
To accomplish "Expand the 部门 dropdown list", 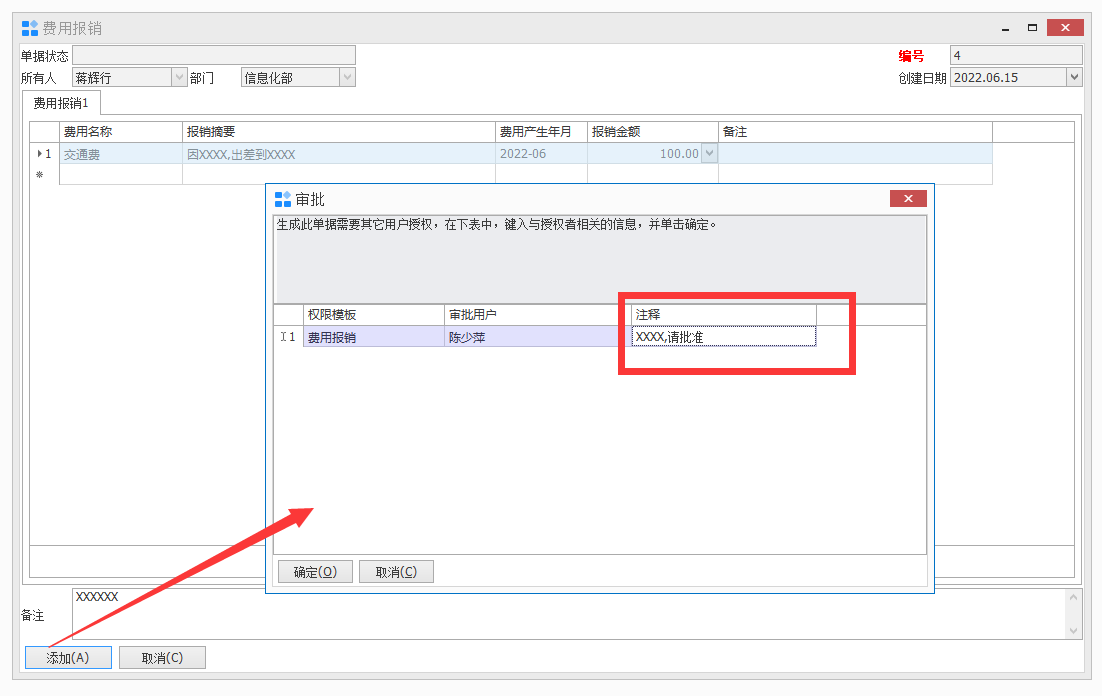I will point(347,77).
